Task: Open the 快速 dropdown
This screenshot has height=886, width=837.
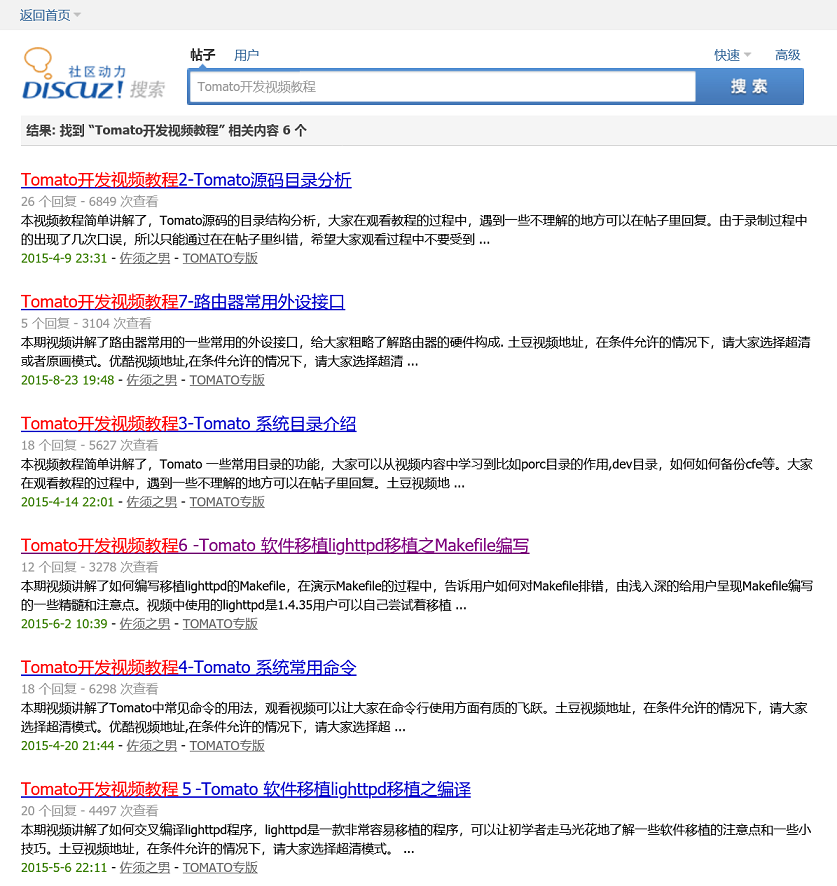Action: point(732,55)
